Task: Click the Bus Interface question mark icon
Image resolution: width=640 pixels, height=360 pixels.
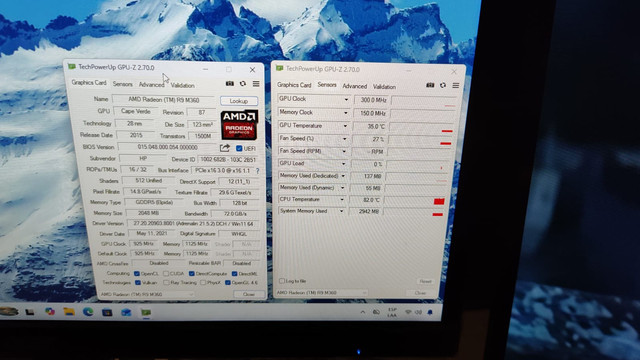Action: point(257,171)
